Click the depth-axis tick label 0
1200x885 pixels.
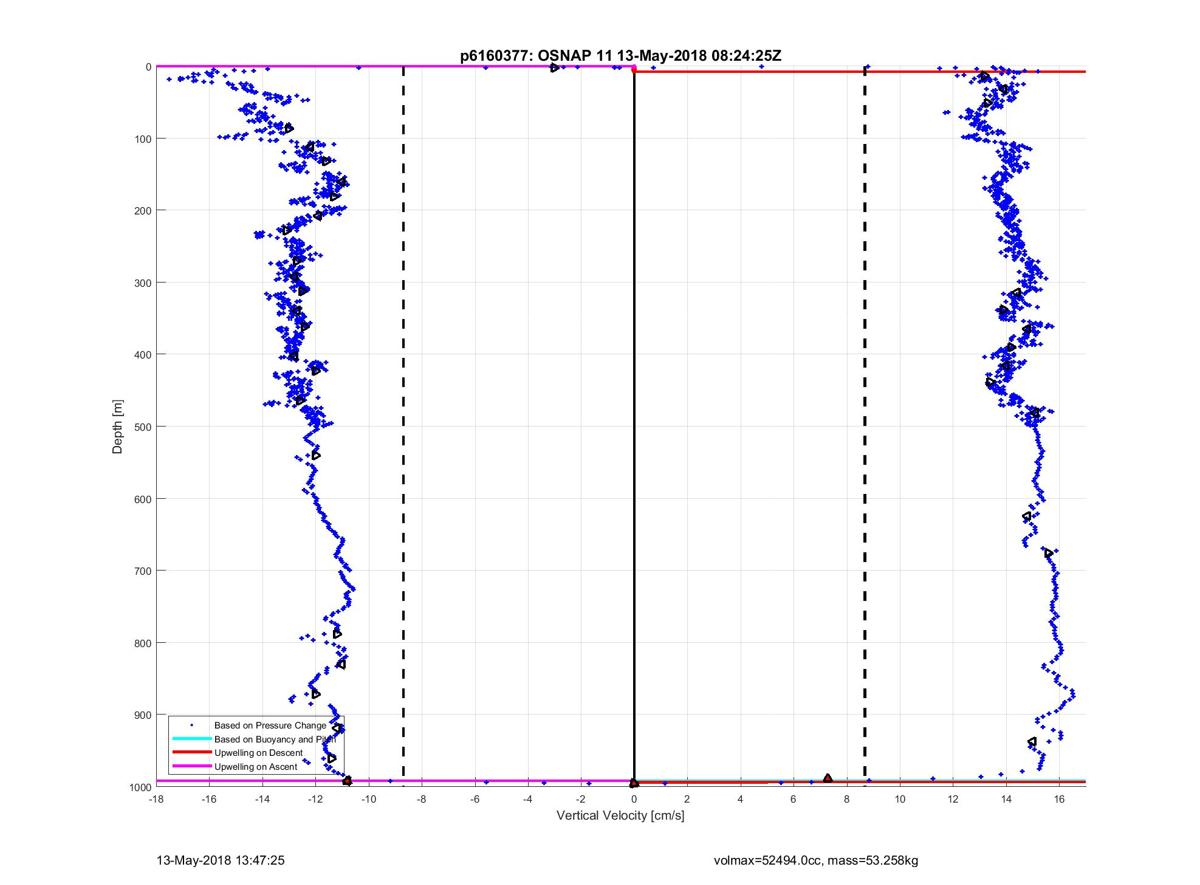click(x=149, y=67)
